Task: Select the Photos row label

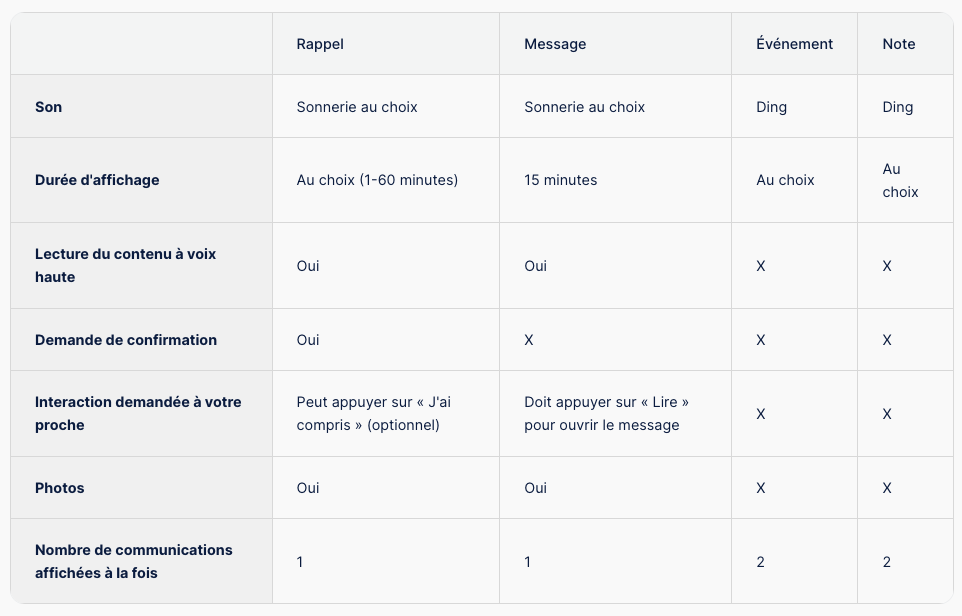Action: point(60,488)
